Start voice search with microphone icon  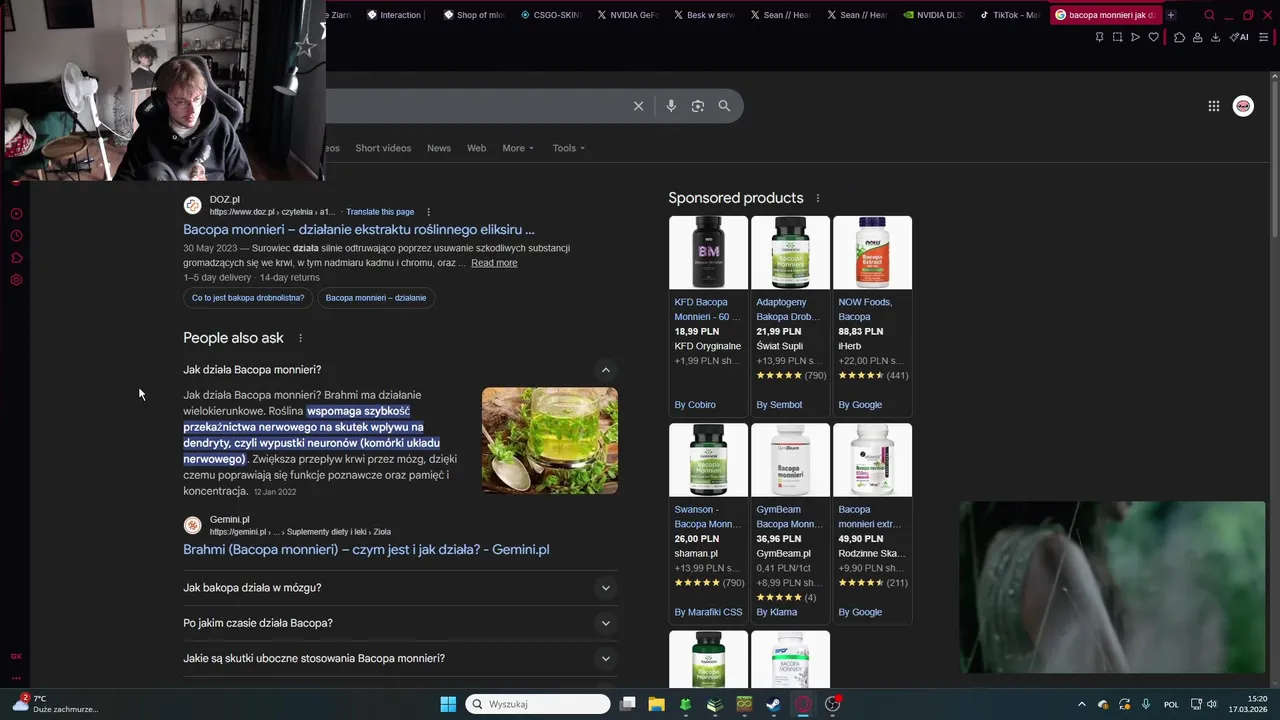pyautogui.click(x=671, y=106)
